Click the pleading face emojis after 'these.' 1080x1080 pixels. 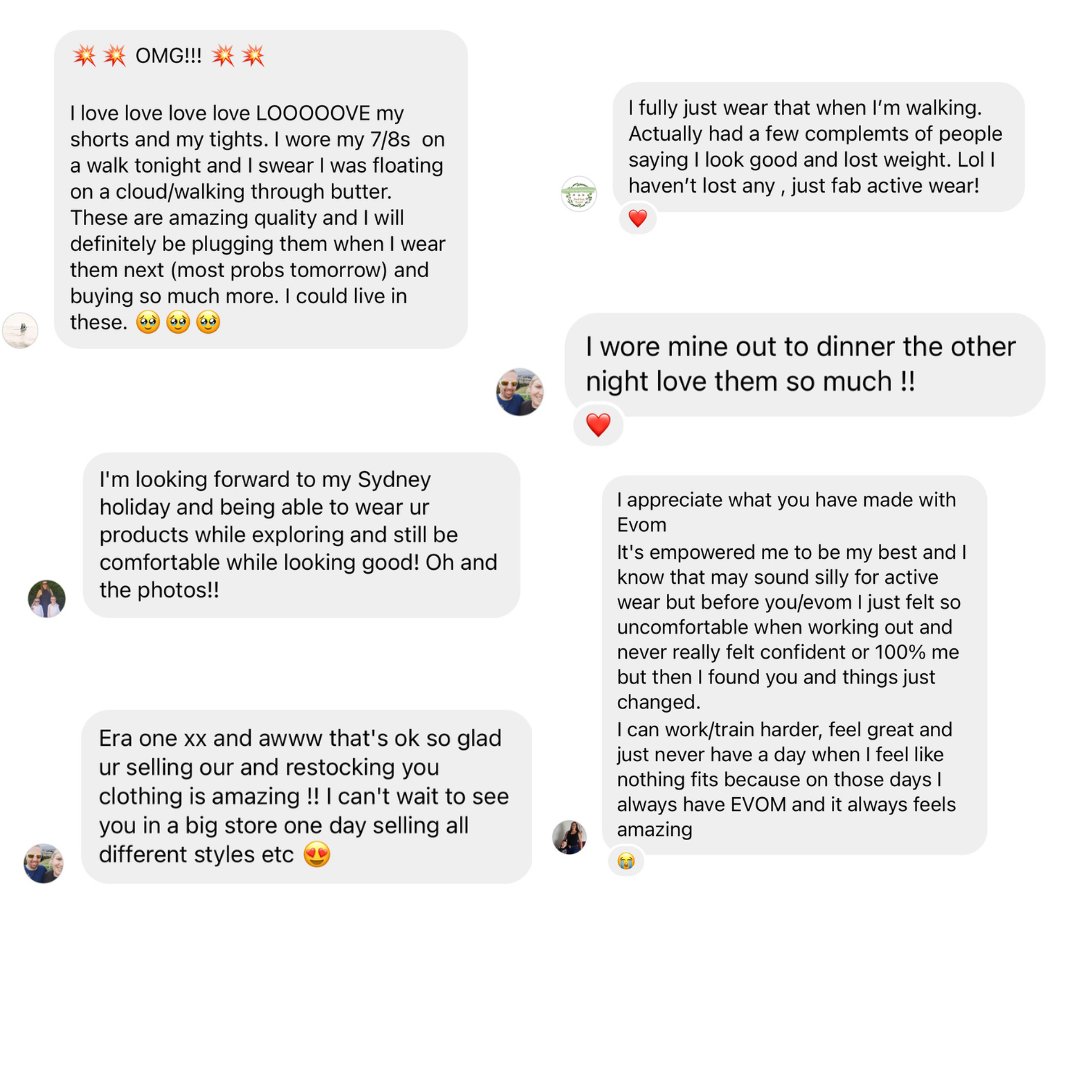pos(178,322)
